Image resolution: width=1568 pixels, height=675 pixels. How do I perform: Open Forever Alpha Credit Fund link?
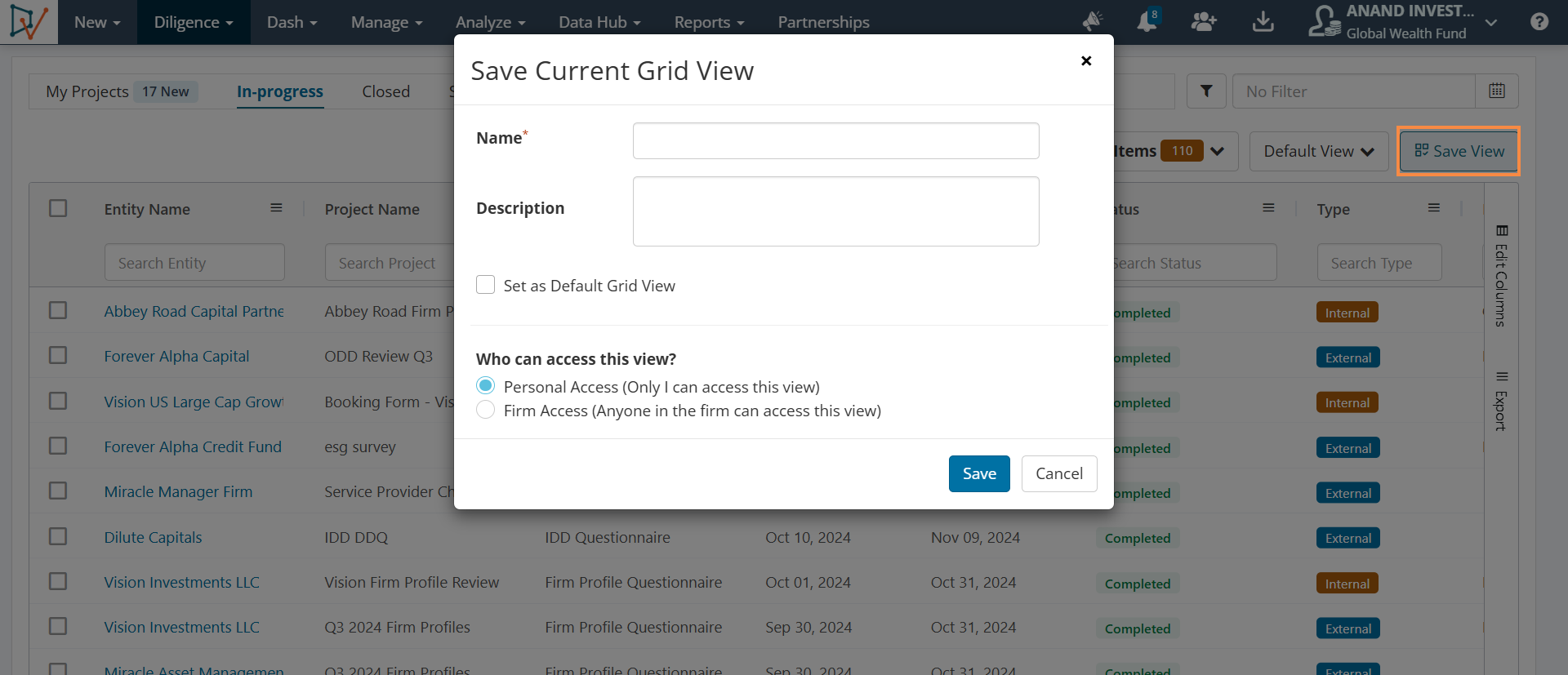[193, 446]
